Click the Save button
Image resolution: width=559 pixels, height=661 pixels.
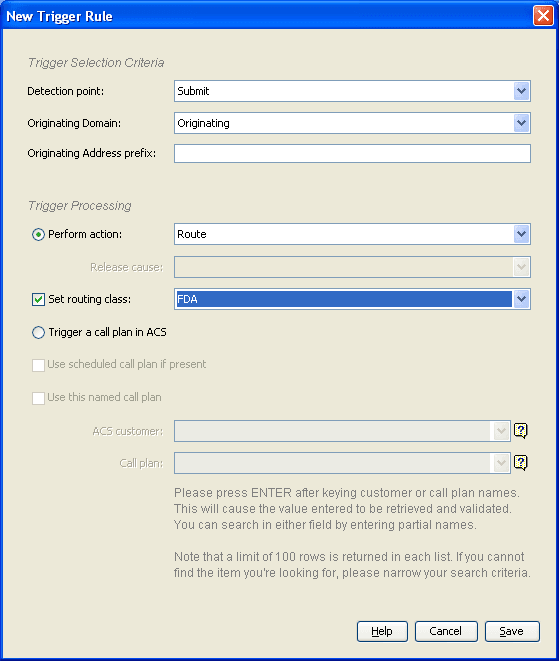(512, 631)
